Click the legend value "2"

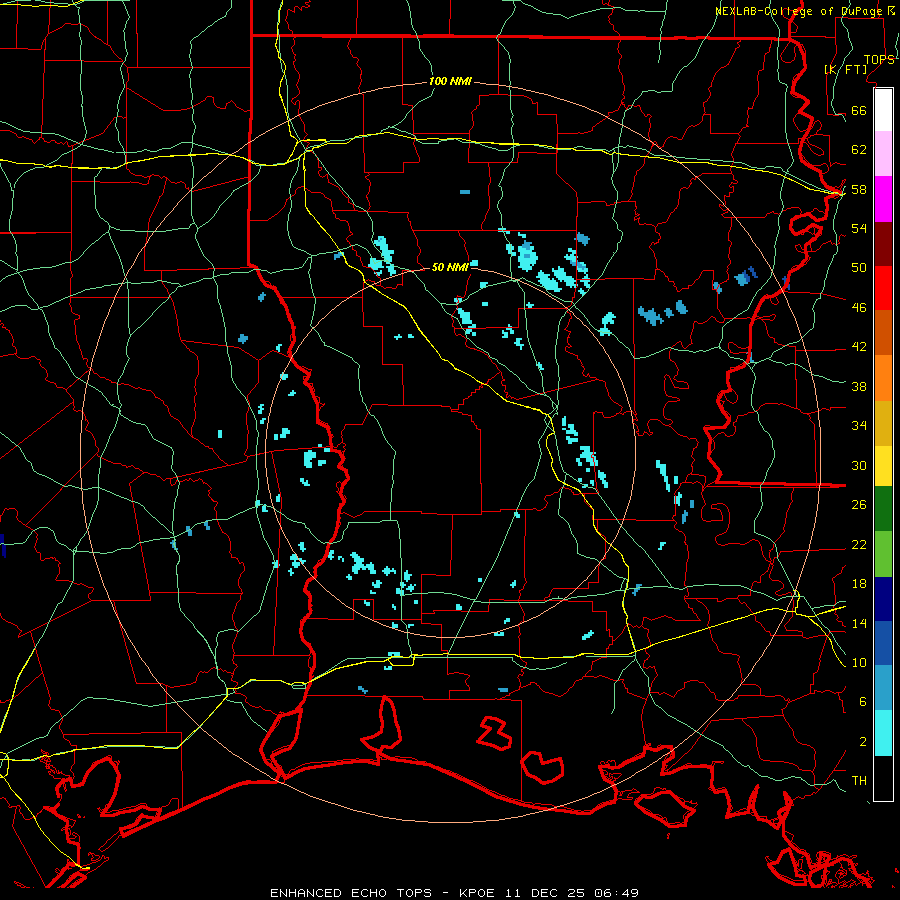click(x=863, y=741)
